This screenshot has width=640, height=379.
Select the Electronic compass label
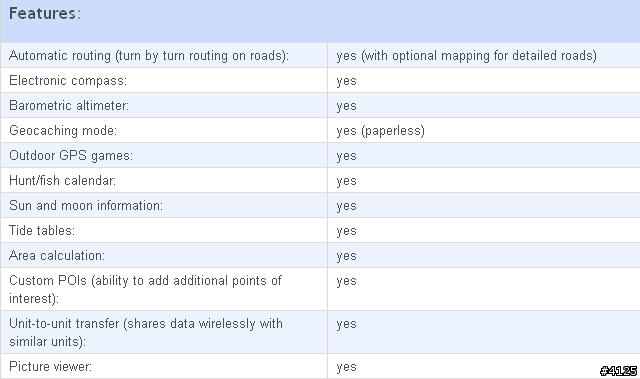[x=68, y=80]
